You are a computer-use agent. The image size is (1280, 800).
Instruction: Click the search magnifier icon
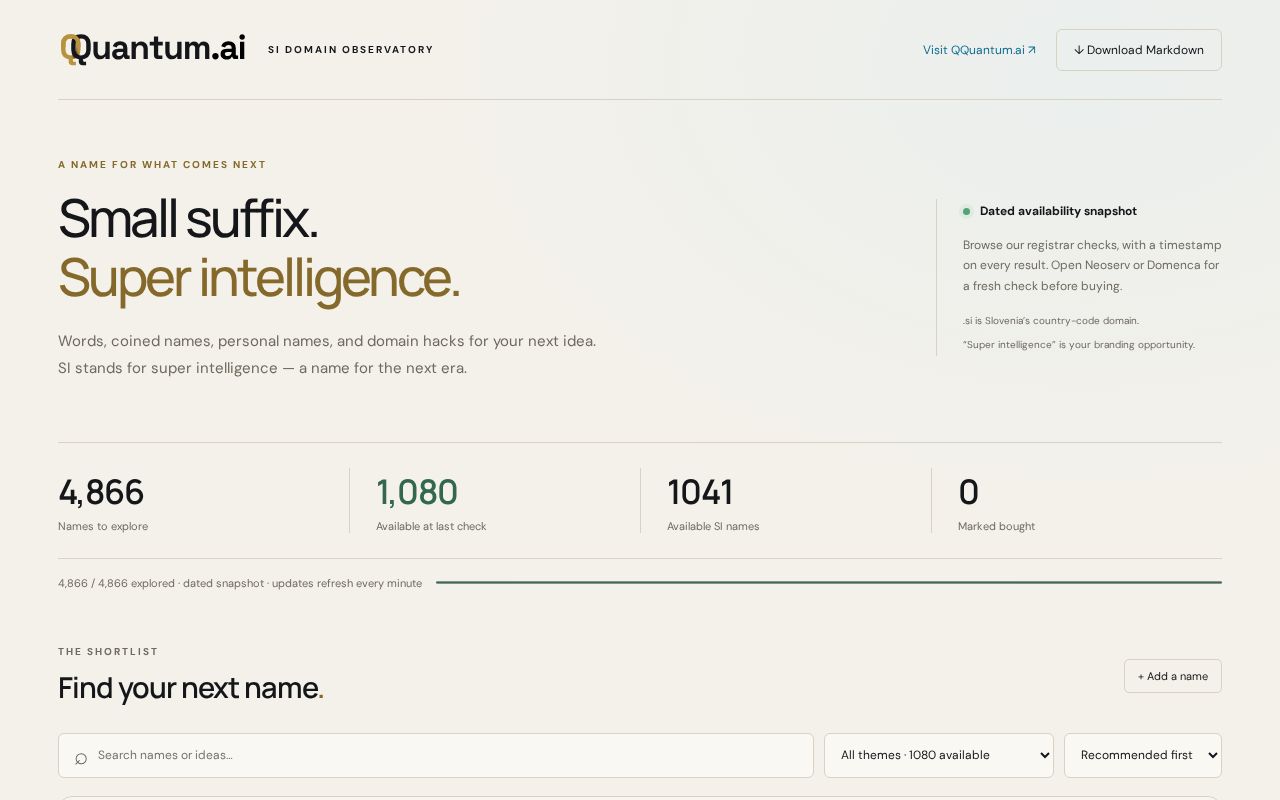point(81,758)
